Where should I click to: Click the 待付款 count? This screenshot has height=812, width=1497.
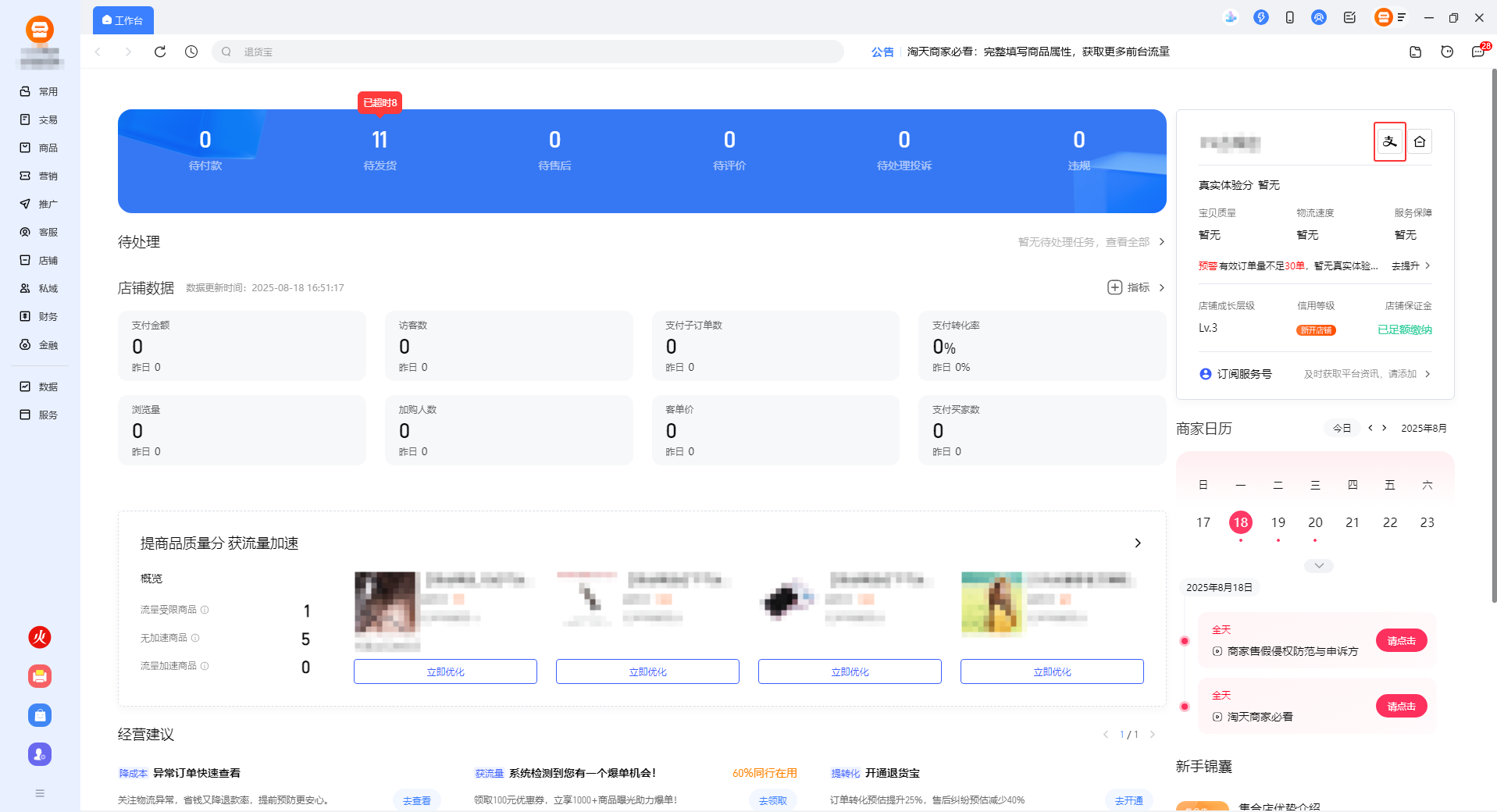pos(205,140)
